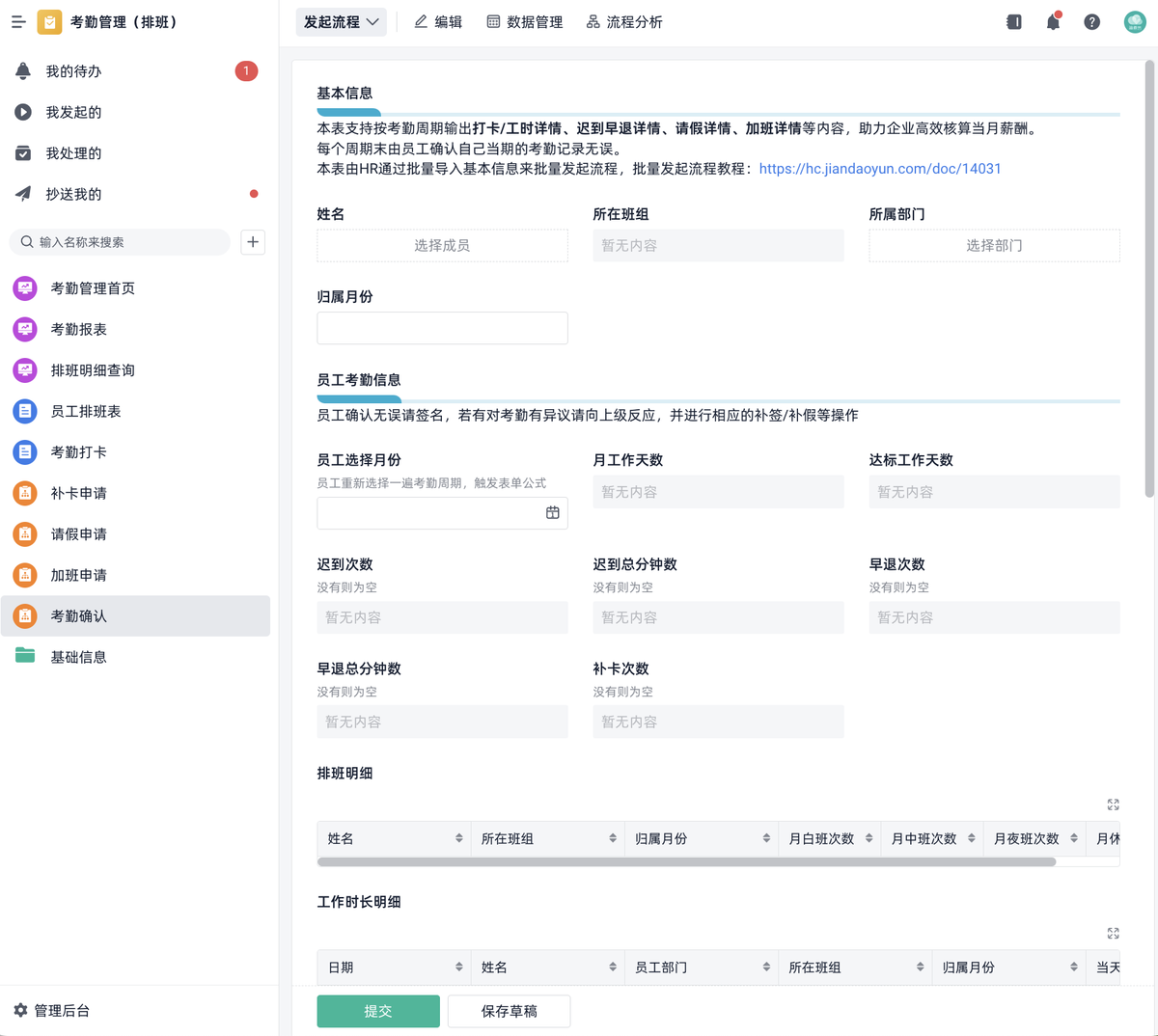Collapse sidebar with hamburger menu icon
Viewport: 1158px width, 1036px height.
[x=17, y=21]
